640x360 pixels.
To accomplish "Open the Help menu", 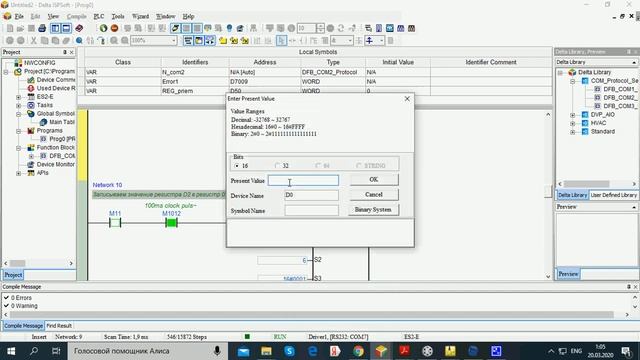I will click(188, 16).
